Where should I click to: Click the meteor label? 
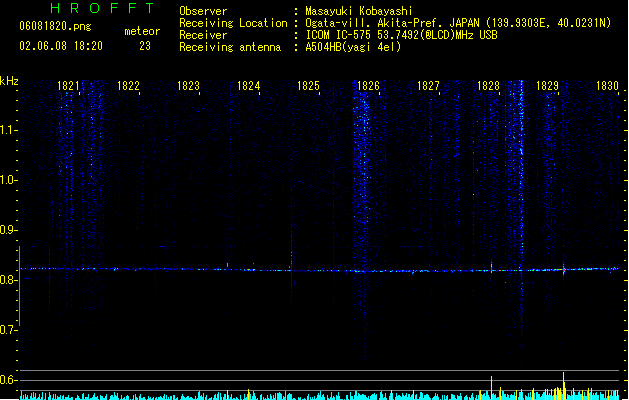(x=142, y=31)
